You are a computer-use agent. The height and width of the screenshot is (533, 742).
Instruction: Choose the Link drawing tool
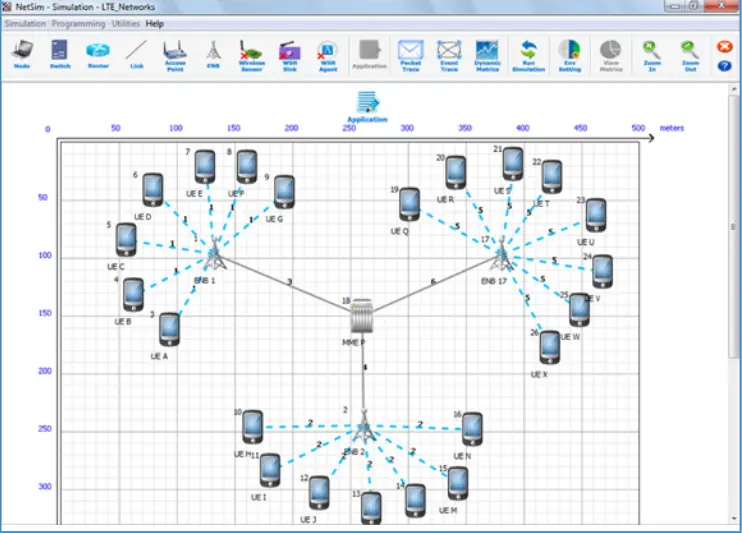136,53
